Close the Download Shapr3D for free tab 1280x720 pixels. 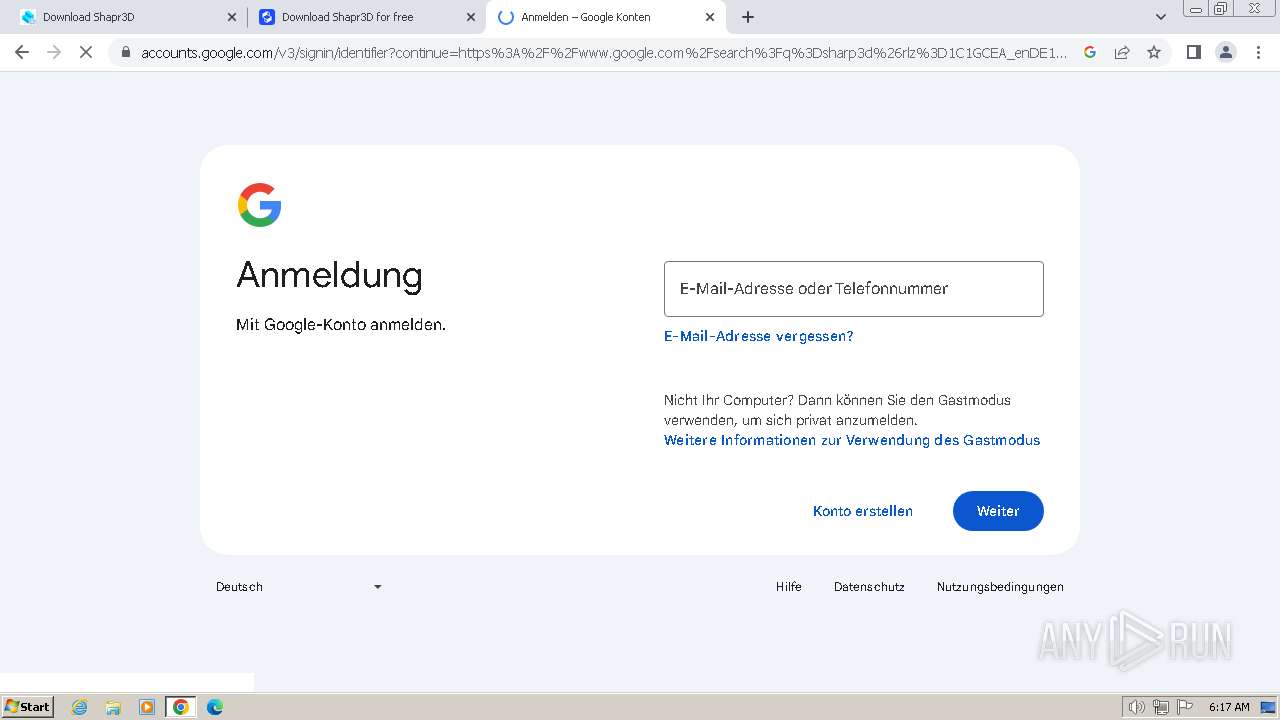click(x=471, y=17)
